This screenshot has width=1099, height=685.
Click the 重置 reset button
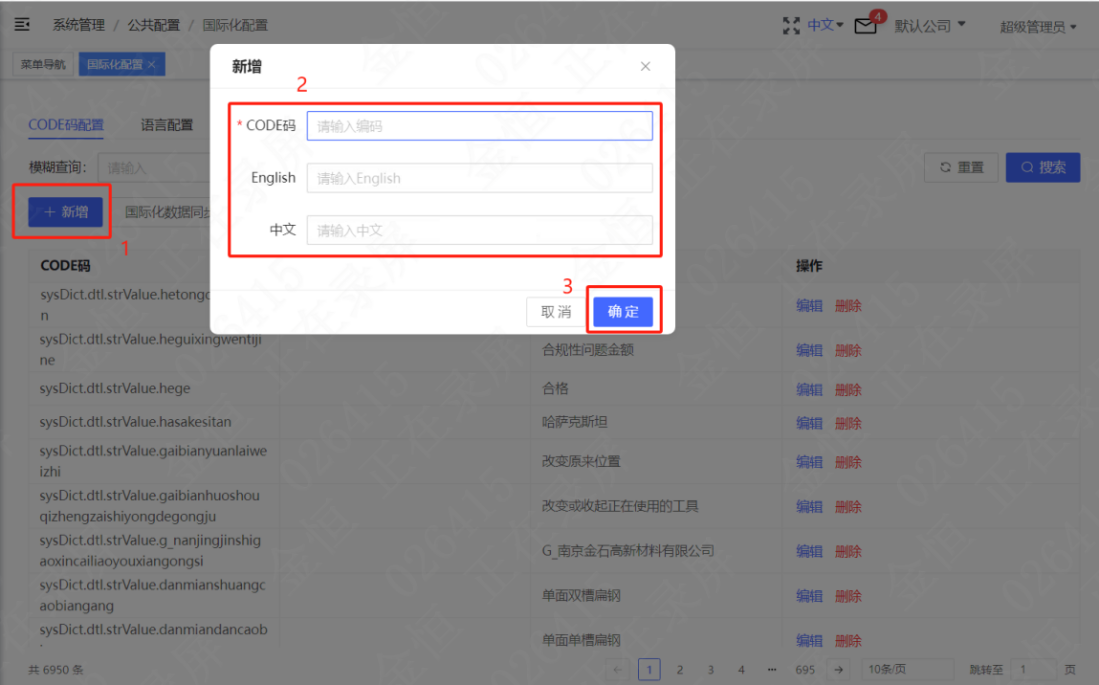point(961,168)
